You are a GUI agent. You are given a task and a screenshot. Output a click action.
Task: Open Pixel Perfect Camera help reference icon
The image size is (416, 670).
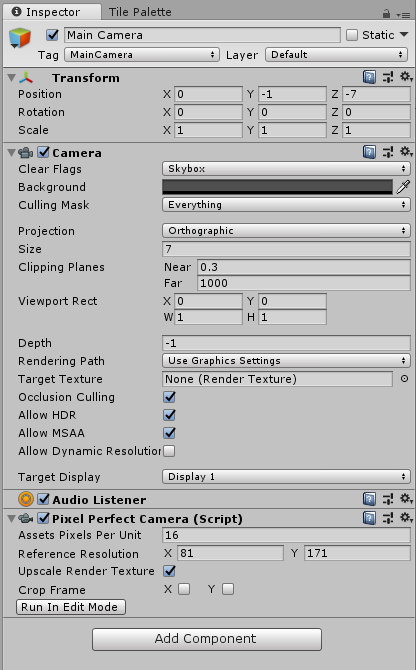369,518
